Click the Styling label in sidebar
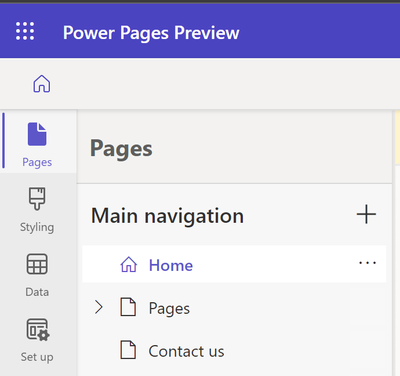 [37, 227]
